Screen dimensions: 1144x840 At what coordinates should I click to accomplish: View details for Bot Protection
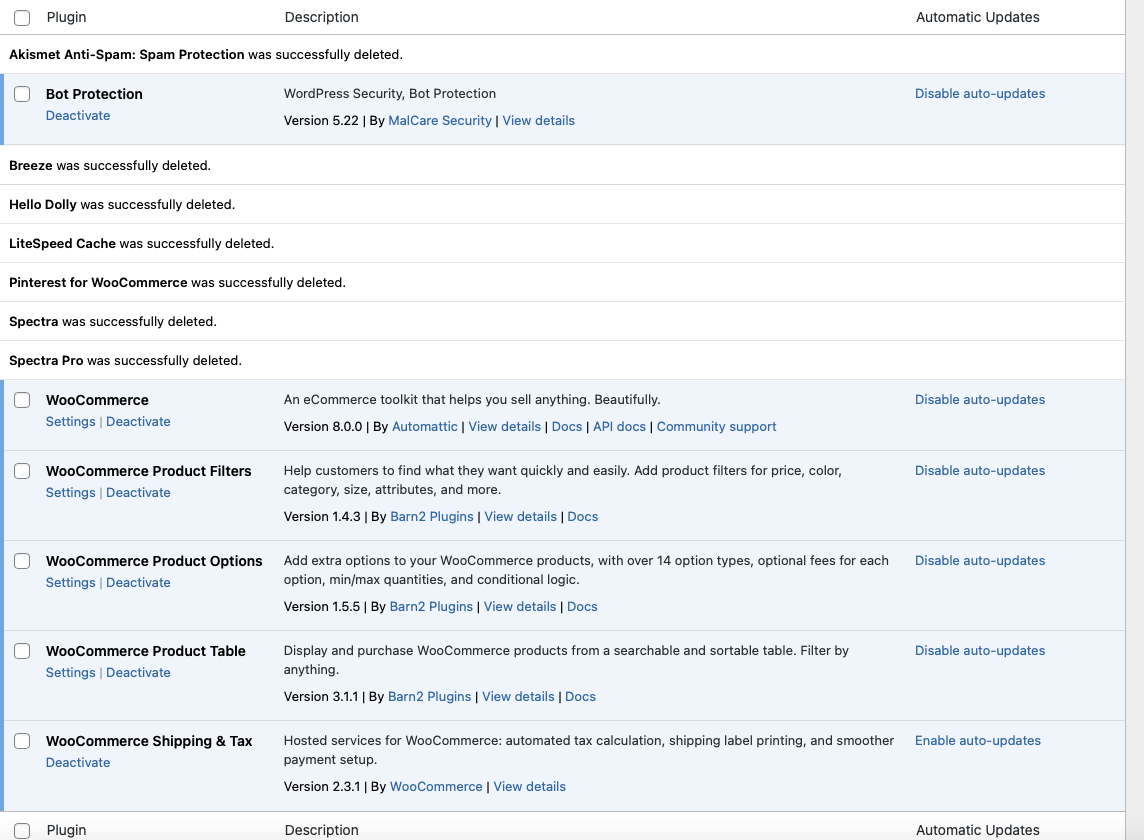pos(538,120)
